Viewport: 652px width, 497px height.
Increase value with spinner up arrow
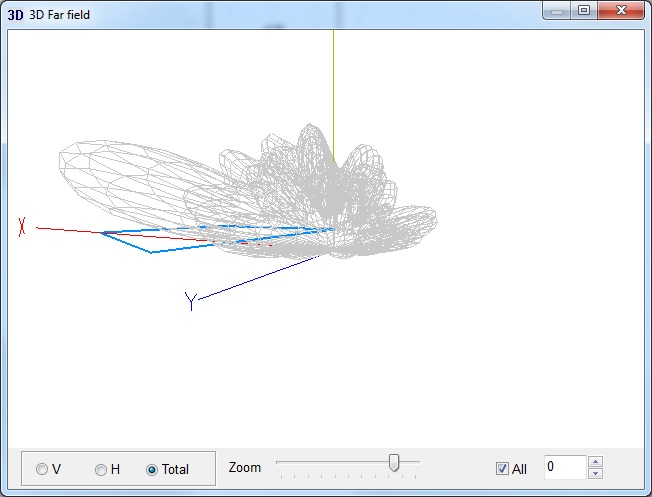pyautogui.click(x=595, y=462)
